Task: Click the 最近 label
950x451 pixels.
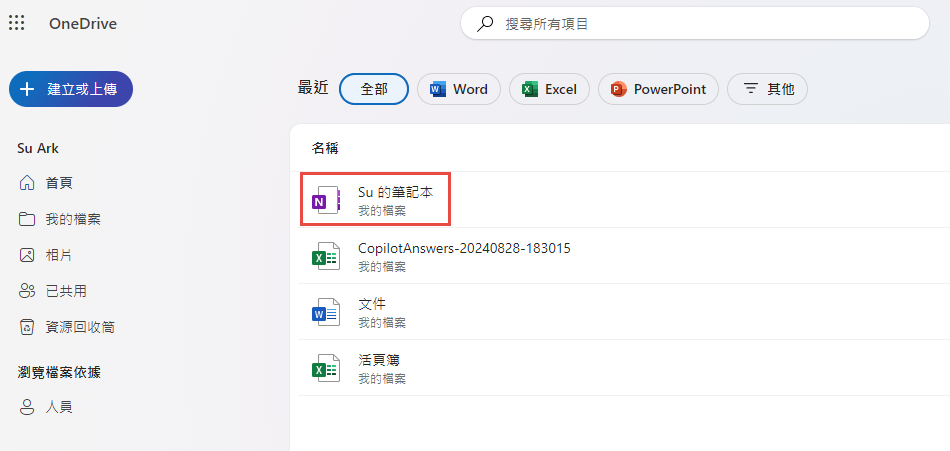Action: 313,88
